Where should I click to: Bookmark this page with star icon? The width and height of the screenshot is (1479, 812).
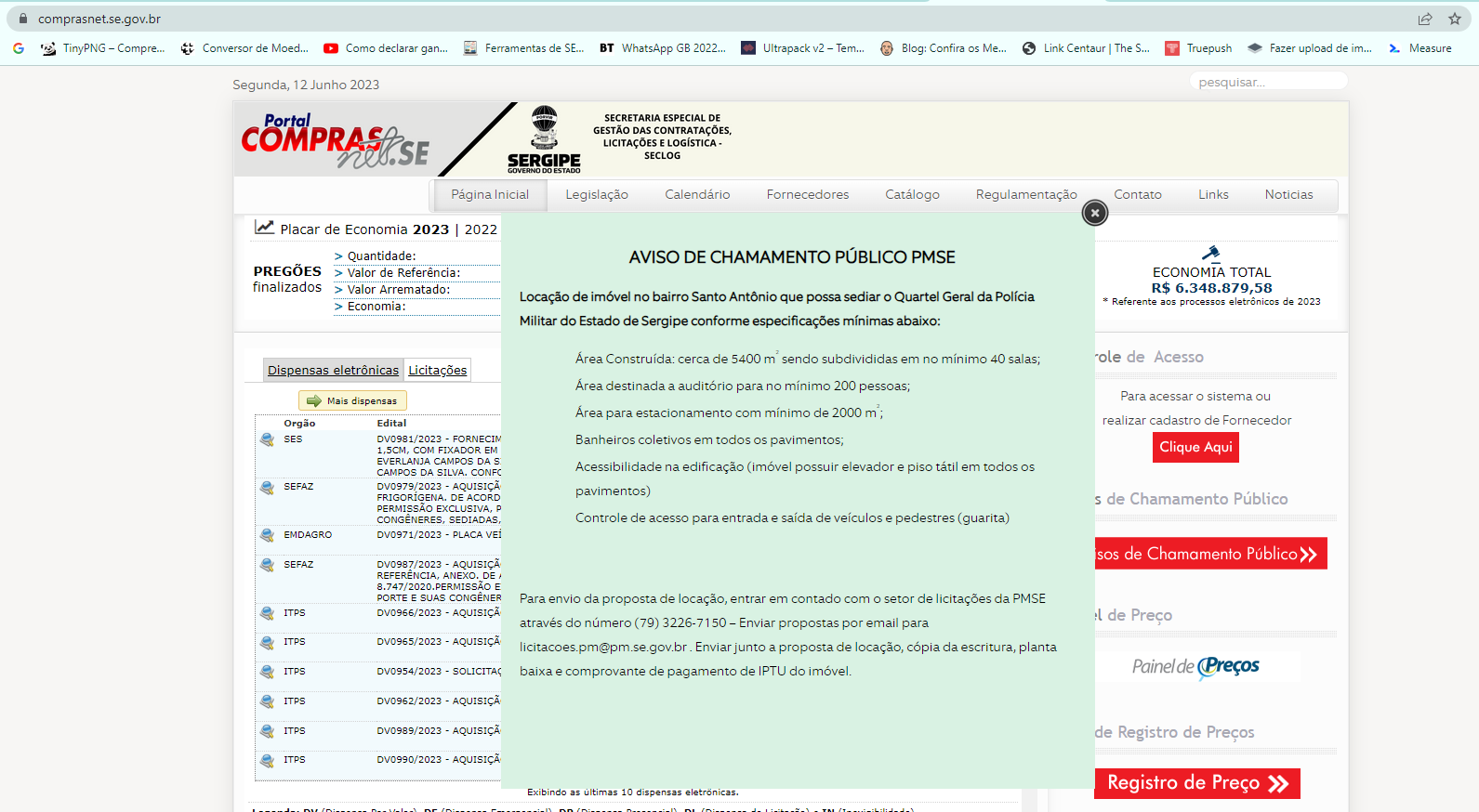tap(1454, 19)
